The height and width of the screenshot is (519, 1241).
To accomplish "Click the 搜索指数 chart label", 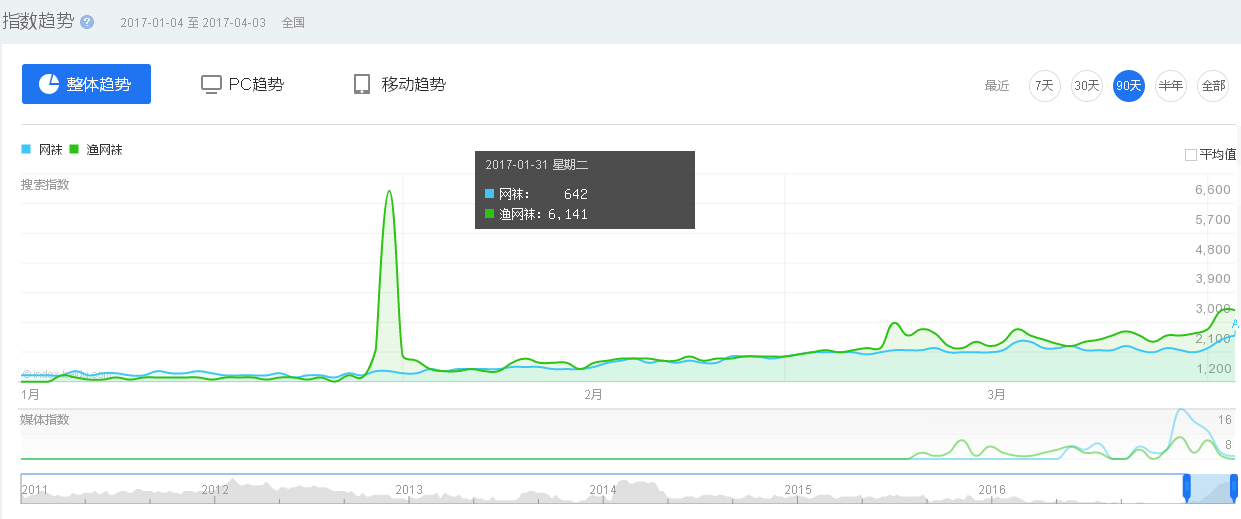I will 45,185.
